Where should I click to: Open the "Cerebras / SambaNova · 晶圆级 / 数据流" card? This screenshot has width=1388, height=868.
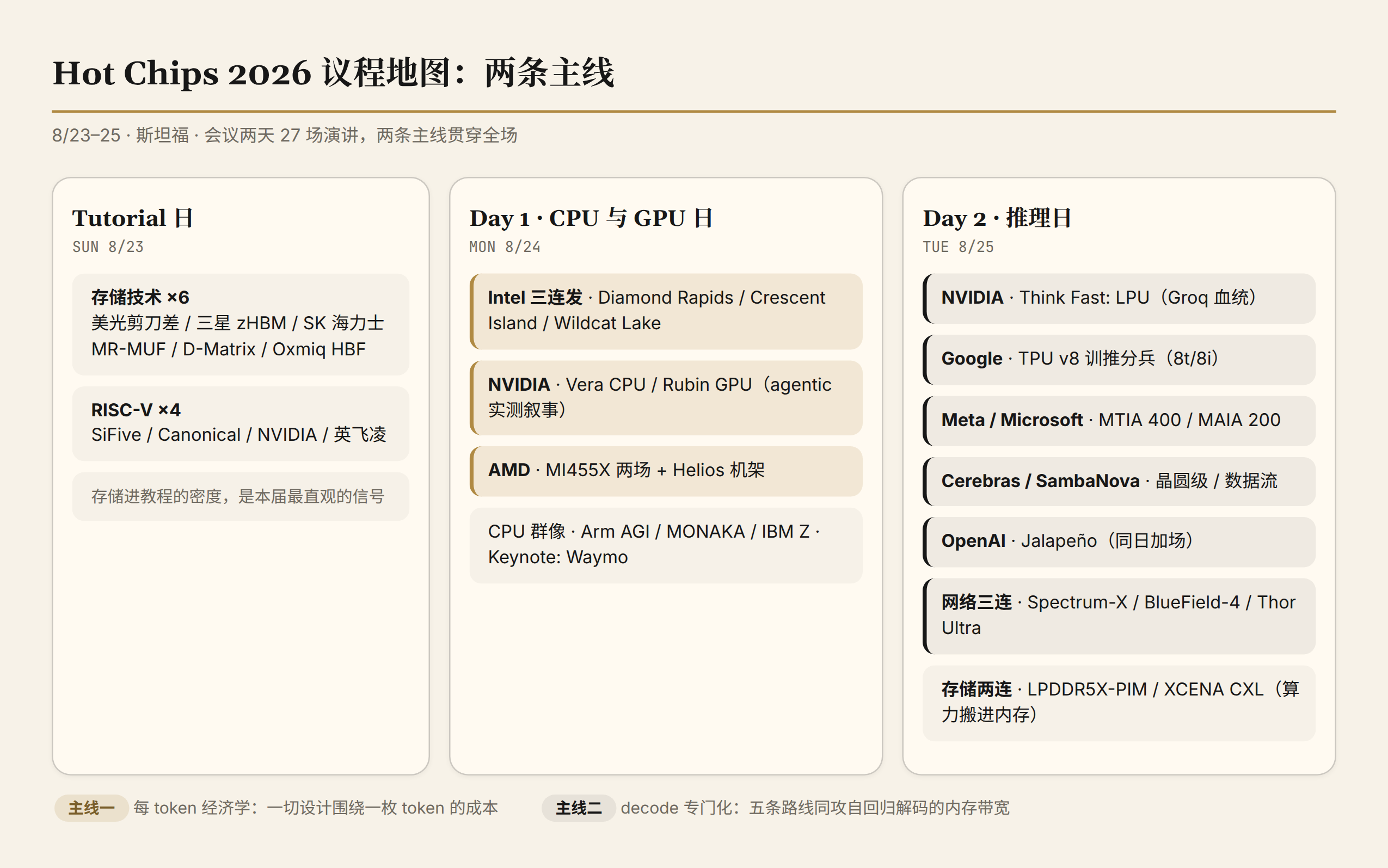[x=1119, y=482]
